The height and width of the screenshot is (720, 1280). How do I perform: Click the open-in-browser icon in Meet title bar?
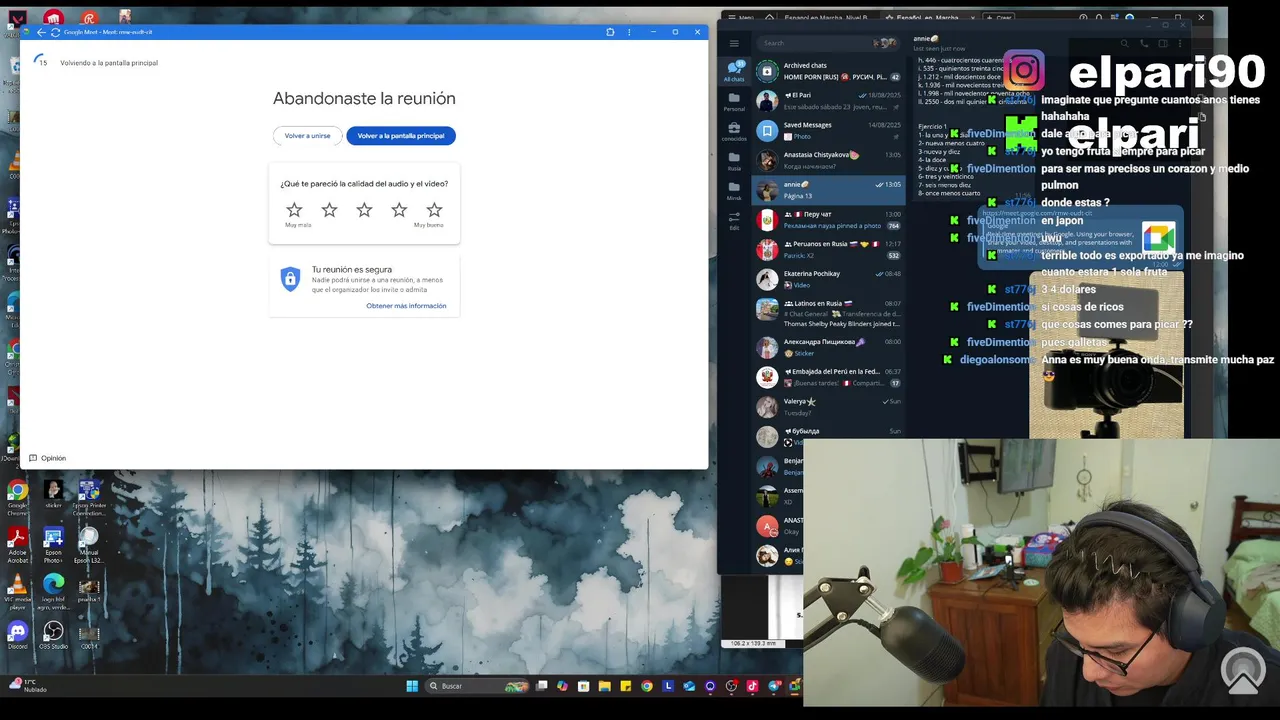tap(610, 32)
